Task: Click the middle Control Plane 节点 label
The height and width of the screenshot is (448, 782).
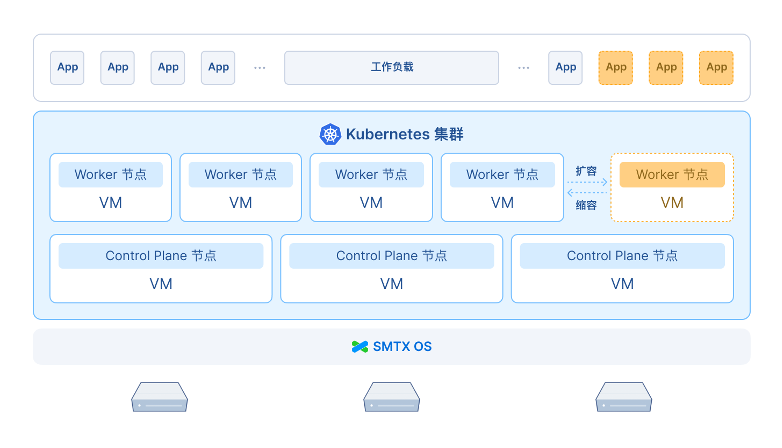Action: point(391,256)
